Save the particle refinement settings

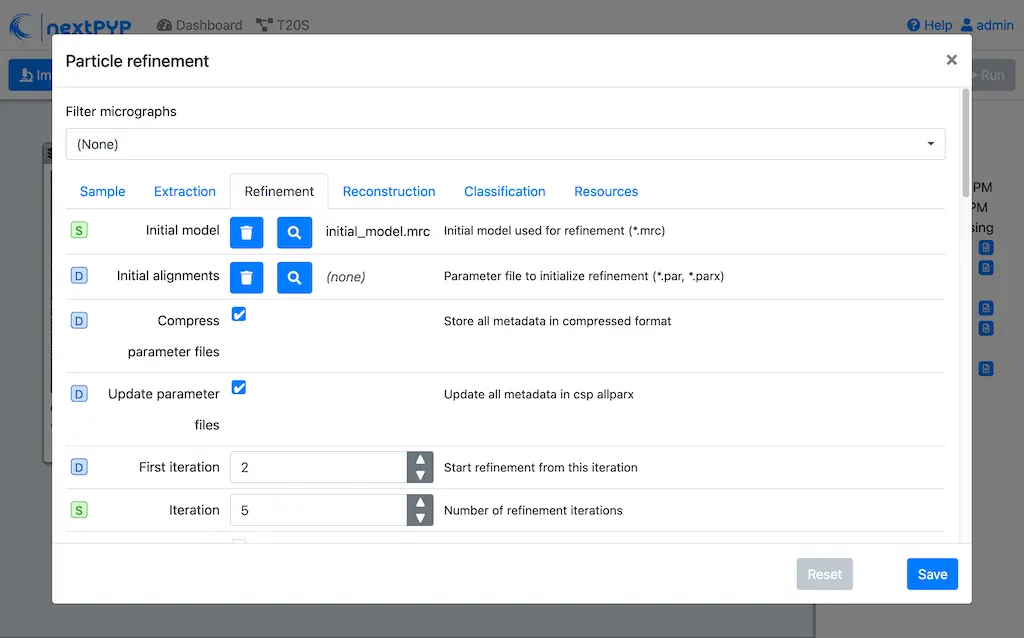coord(932,574)
